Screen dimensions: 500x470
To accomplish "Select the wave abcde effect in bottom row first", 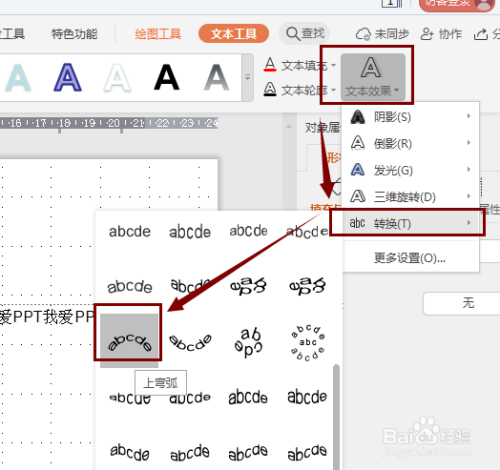I will [x=130, y=452].
